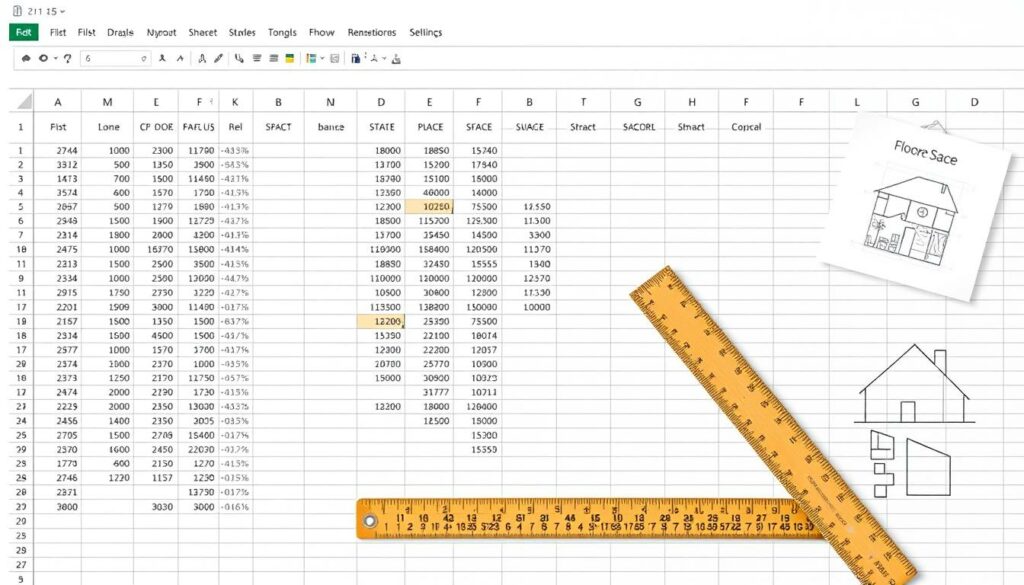Select column header A

pos(57,102)
